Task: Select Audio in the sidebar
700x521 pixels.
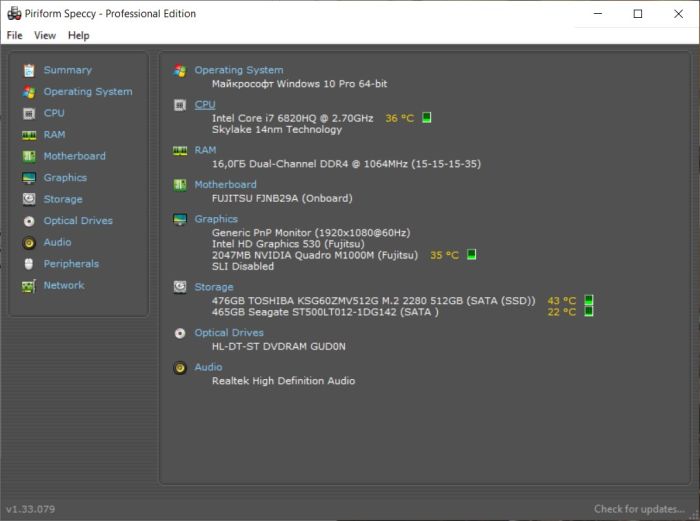Action: 58,242
